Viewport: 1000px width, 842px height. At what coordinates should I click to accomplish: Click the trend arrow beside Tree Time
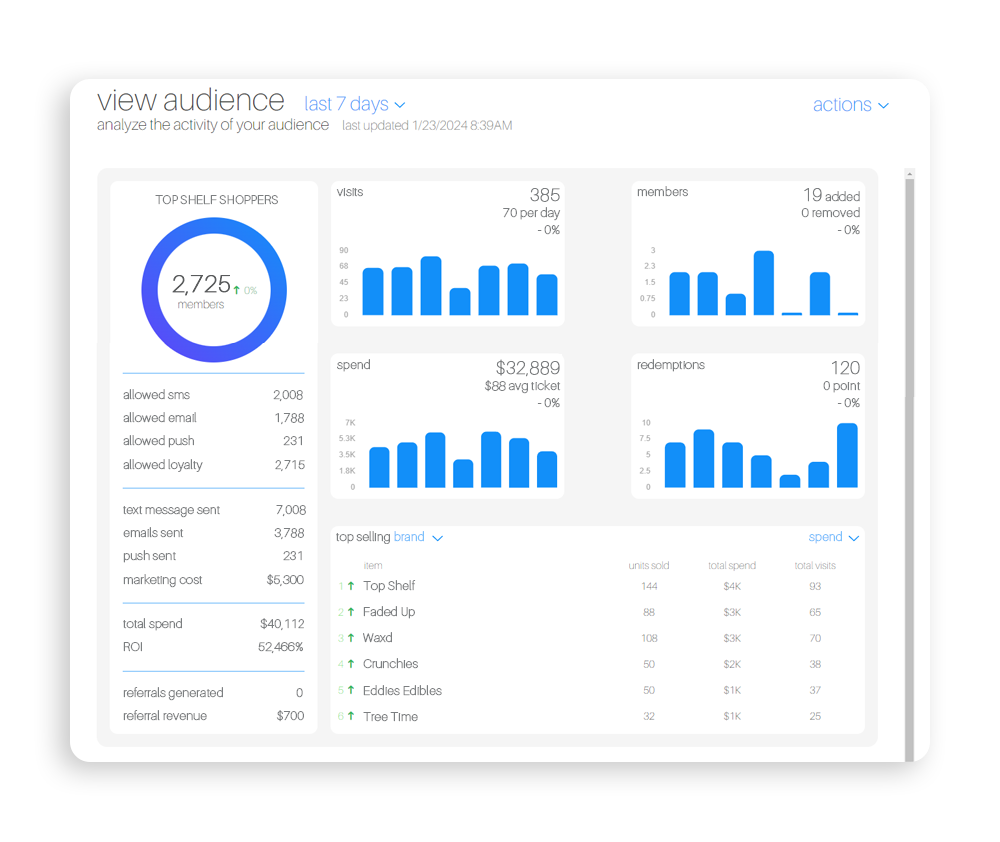coord(351,716)
